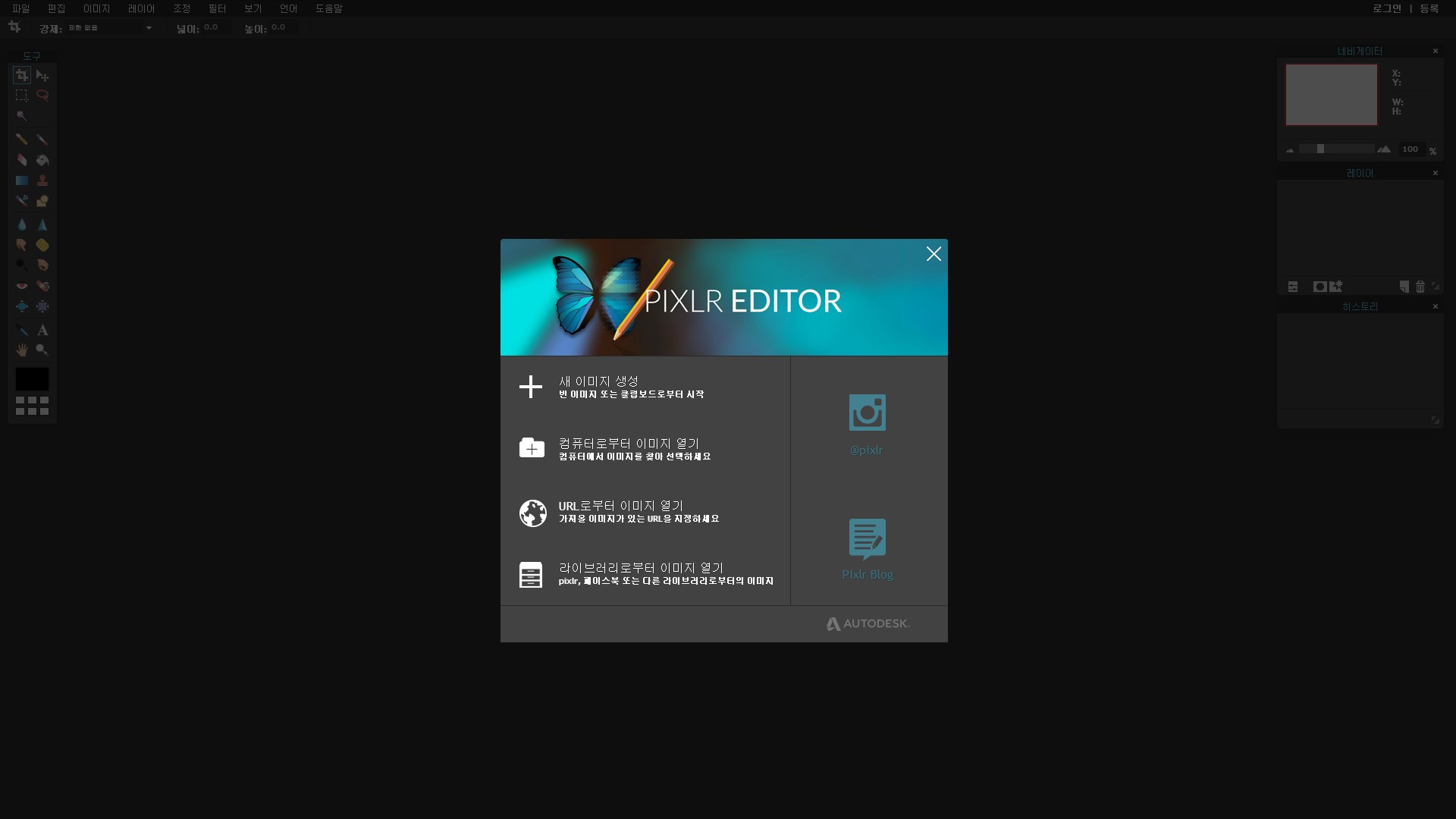Select the Lasso tool

(42, 96)
